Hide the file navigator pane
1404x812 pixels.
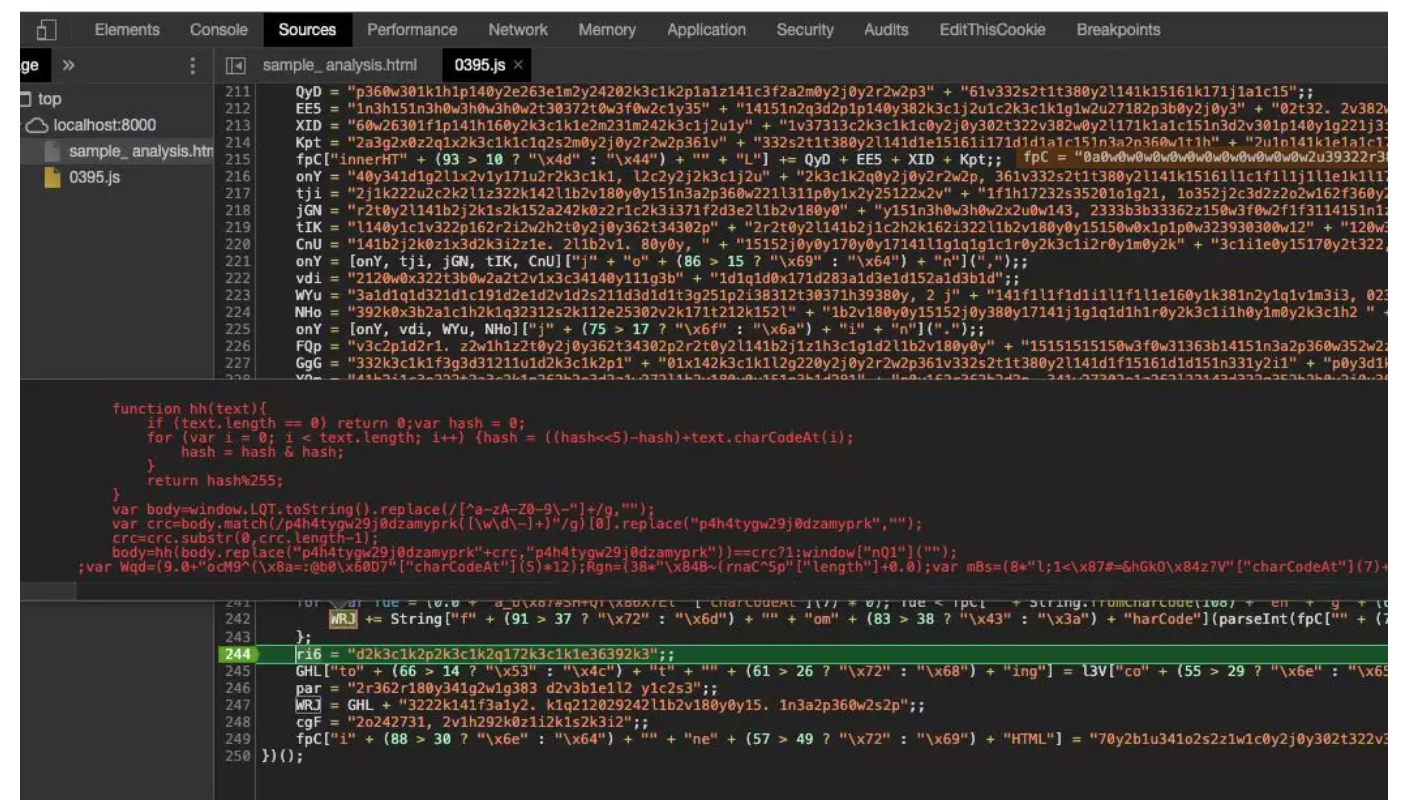coord(236,66)
